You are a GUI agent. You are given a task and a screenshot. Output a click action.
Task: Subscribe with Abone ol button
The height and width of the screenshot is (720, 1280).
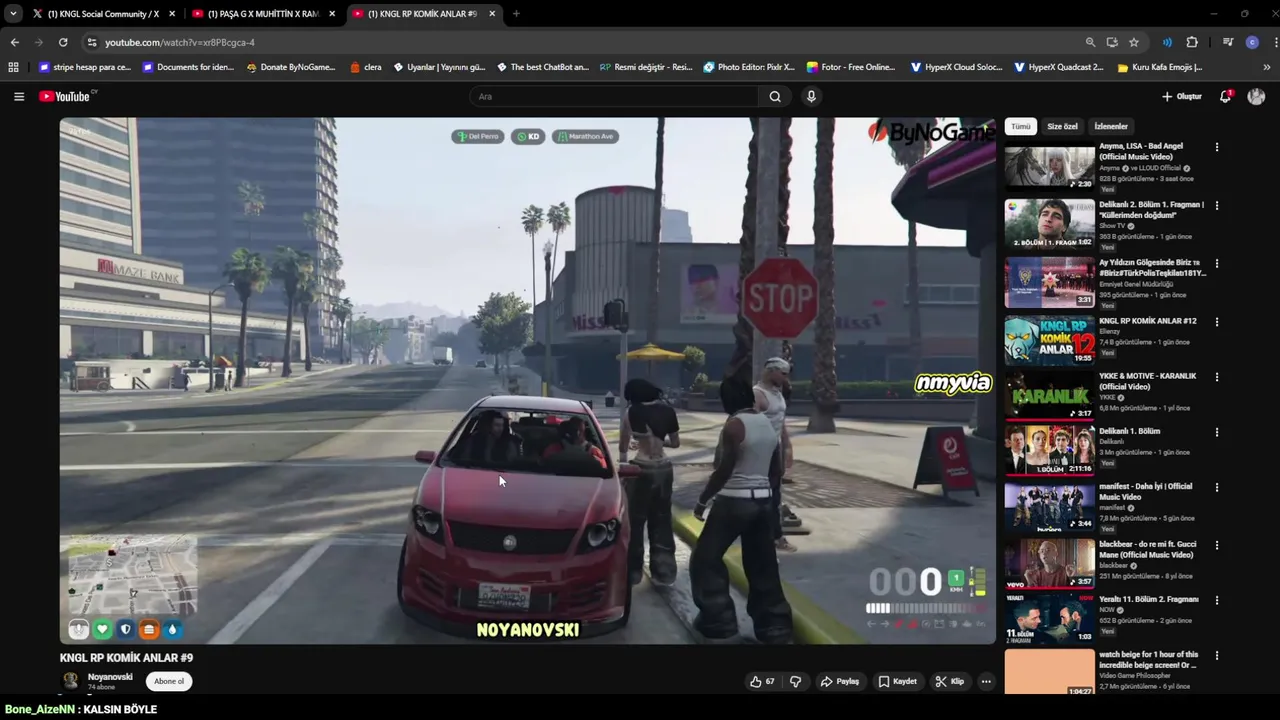169,681
